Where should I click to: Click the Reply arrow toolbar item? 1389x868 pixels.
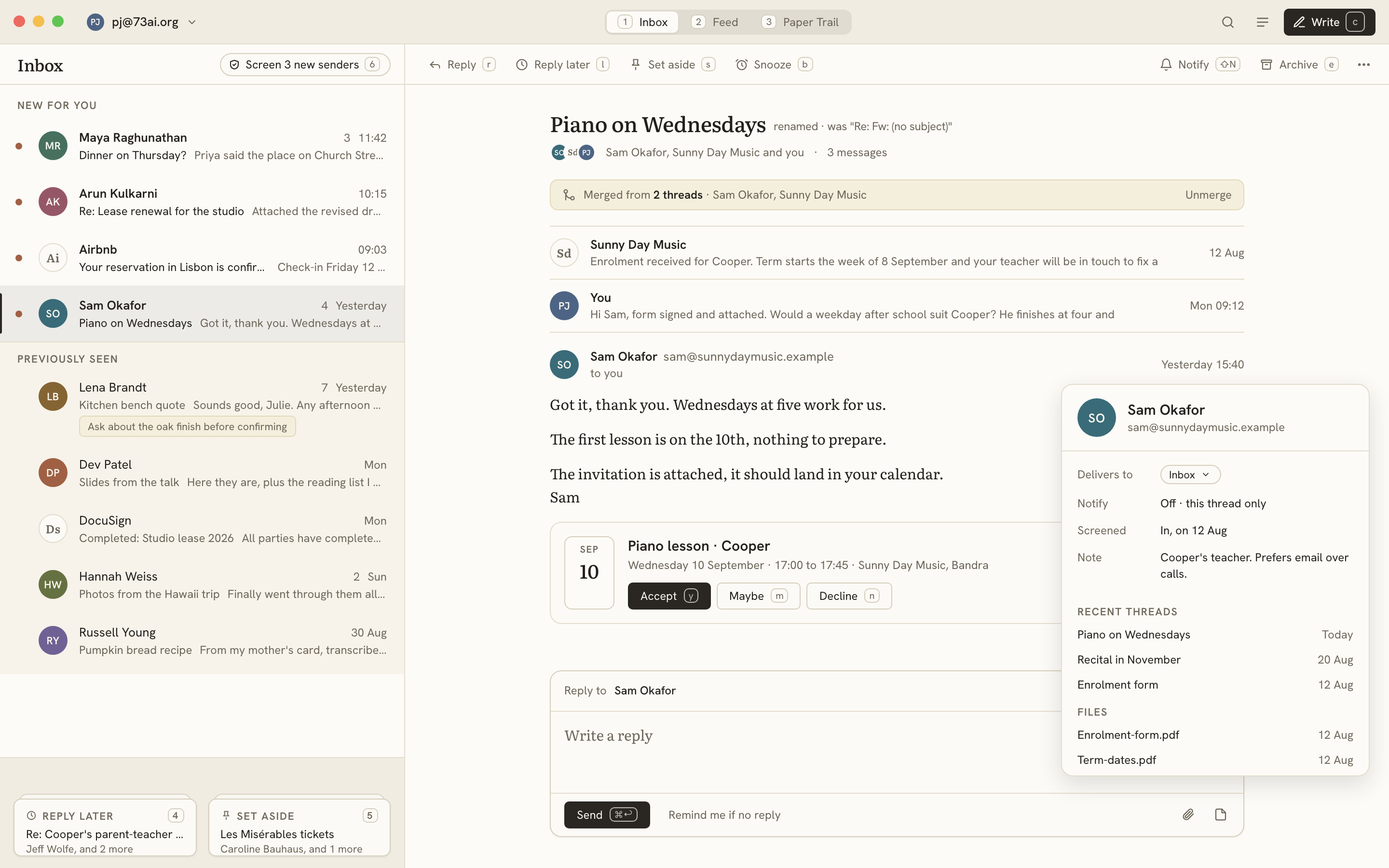(x=462, y=64)
